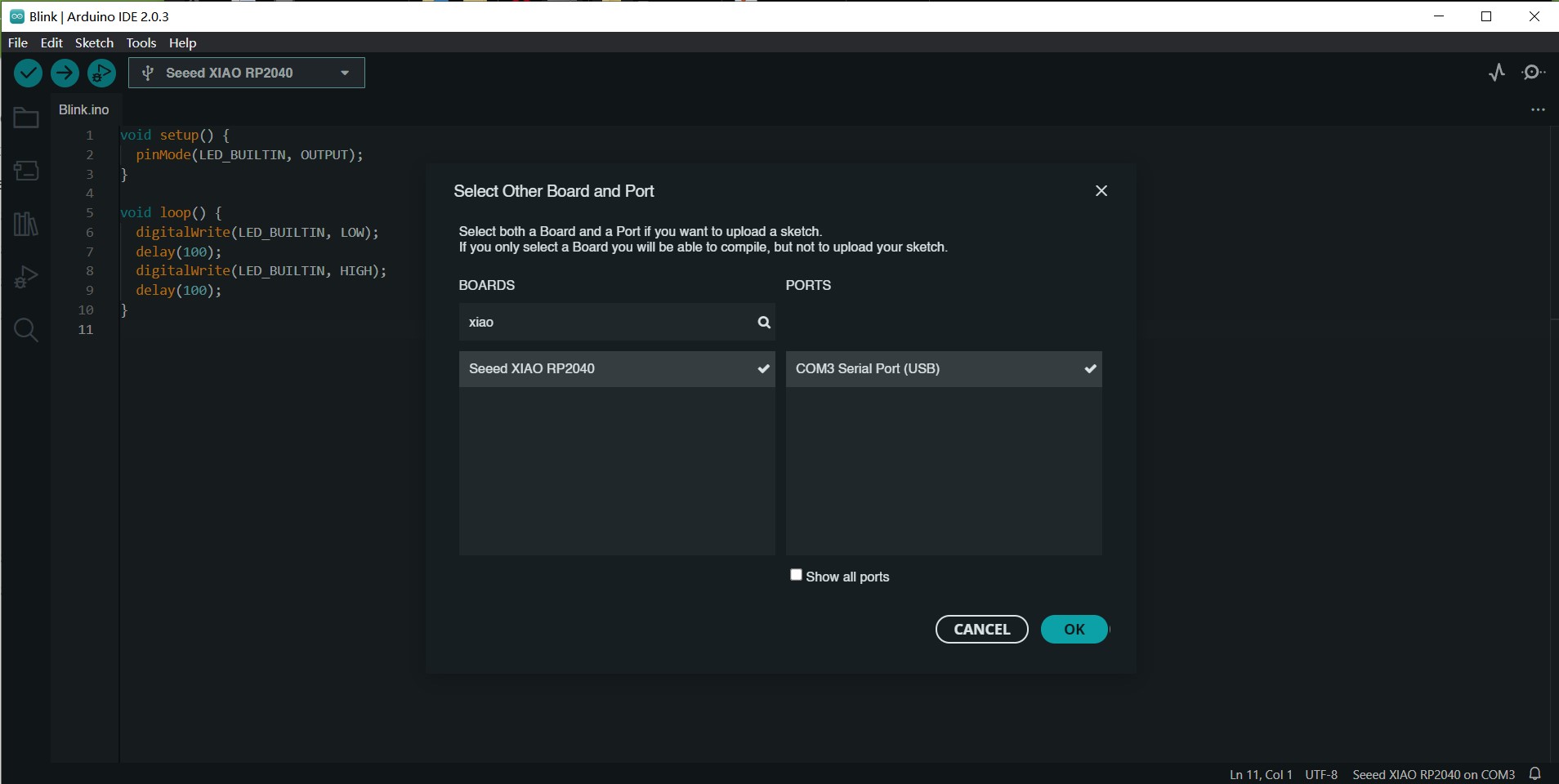This screenshot has width=1559, height=784.
Task: Open the Boards Manager sidebar icon
Action: [x=26, y=171]
